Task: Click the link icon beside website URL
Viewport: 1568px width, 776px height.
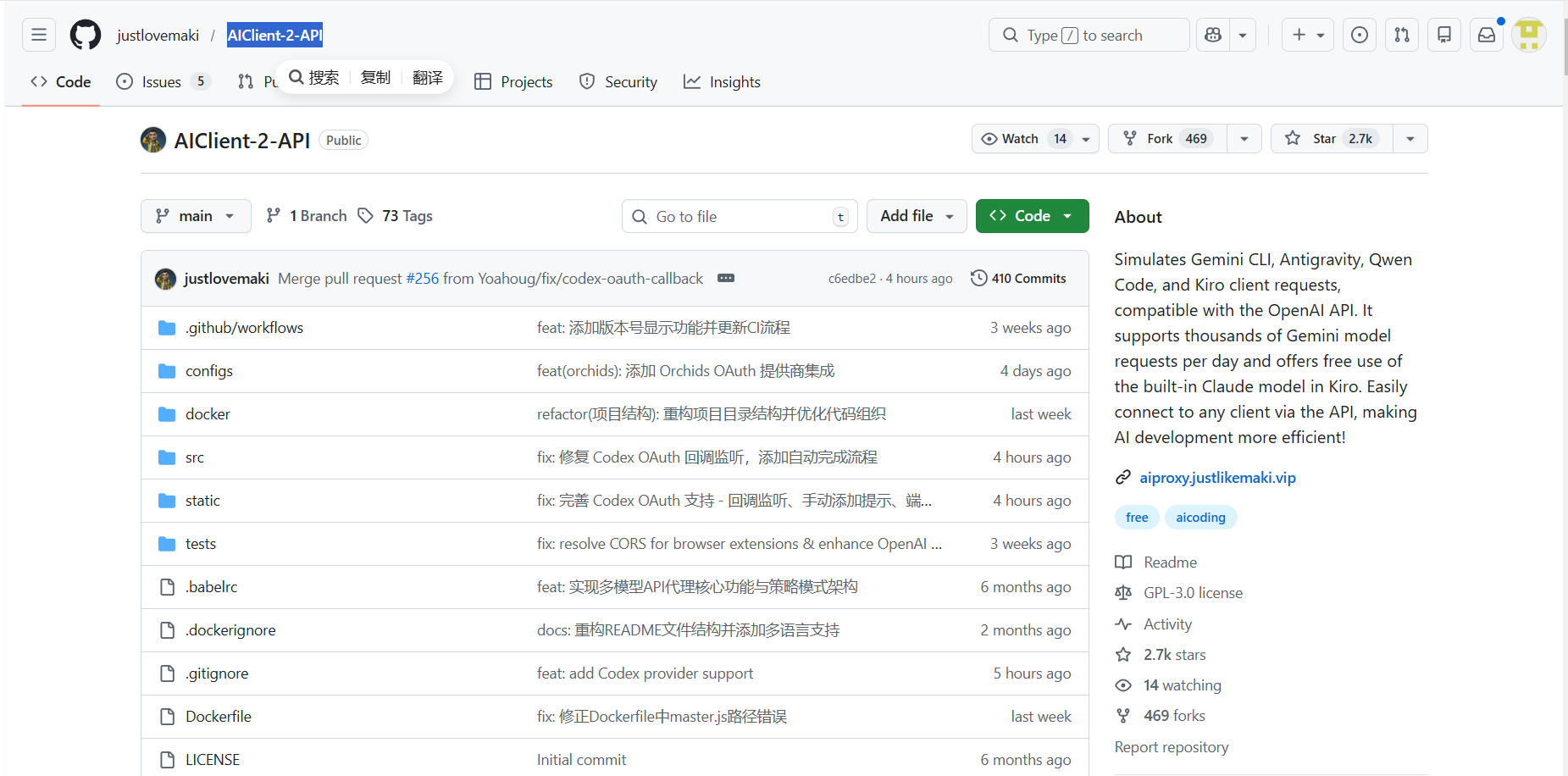Action: click(1123, 478)
